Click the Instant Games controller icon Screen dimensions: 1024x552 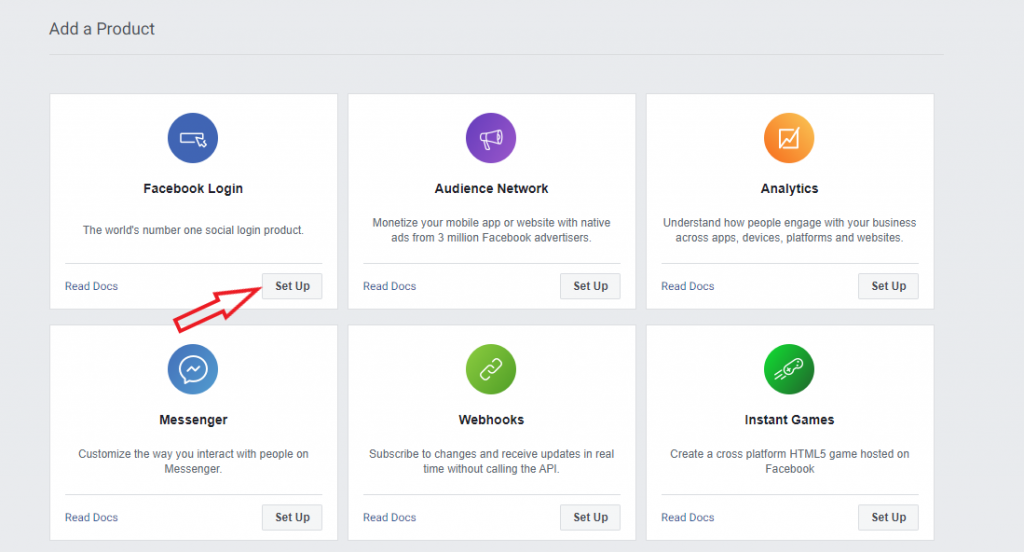pos(789,369)
